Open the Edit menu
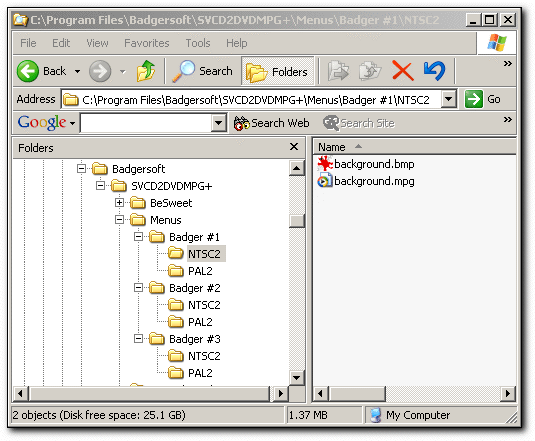 pos(61,43)
